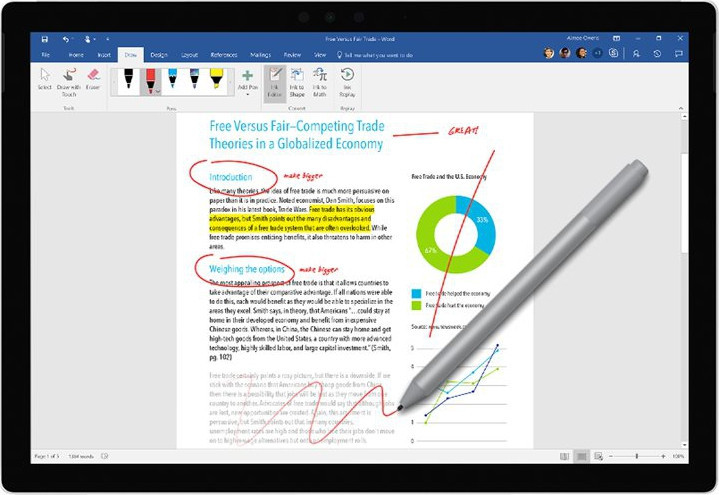Click the Ink to Math icon
This screenshot has width=719, height=495.
coord(320,79)
